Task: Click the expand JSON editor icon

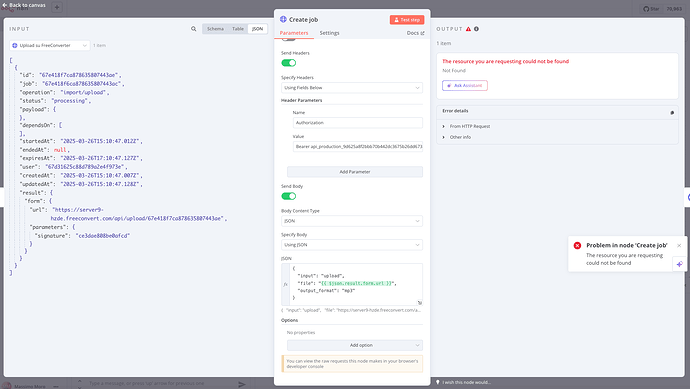Action: 419,302
